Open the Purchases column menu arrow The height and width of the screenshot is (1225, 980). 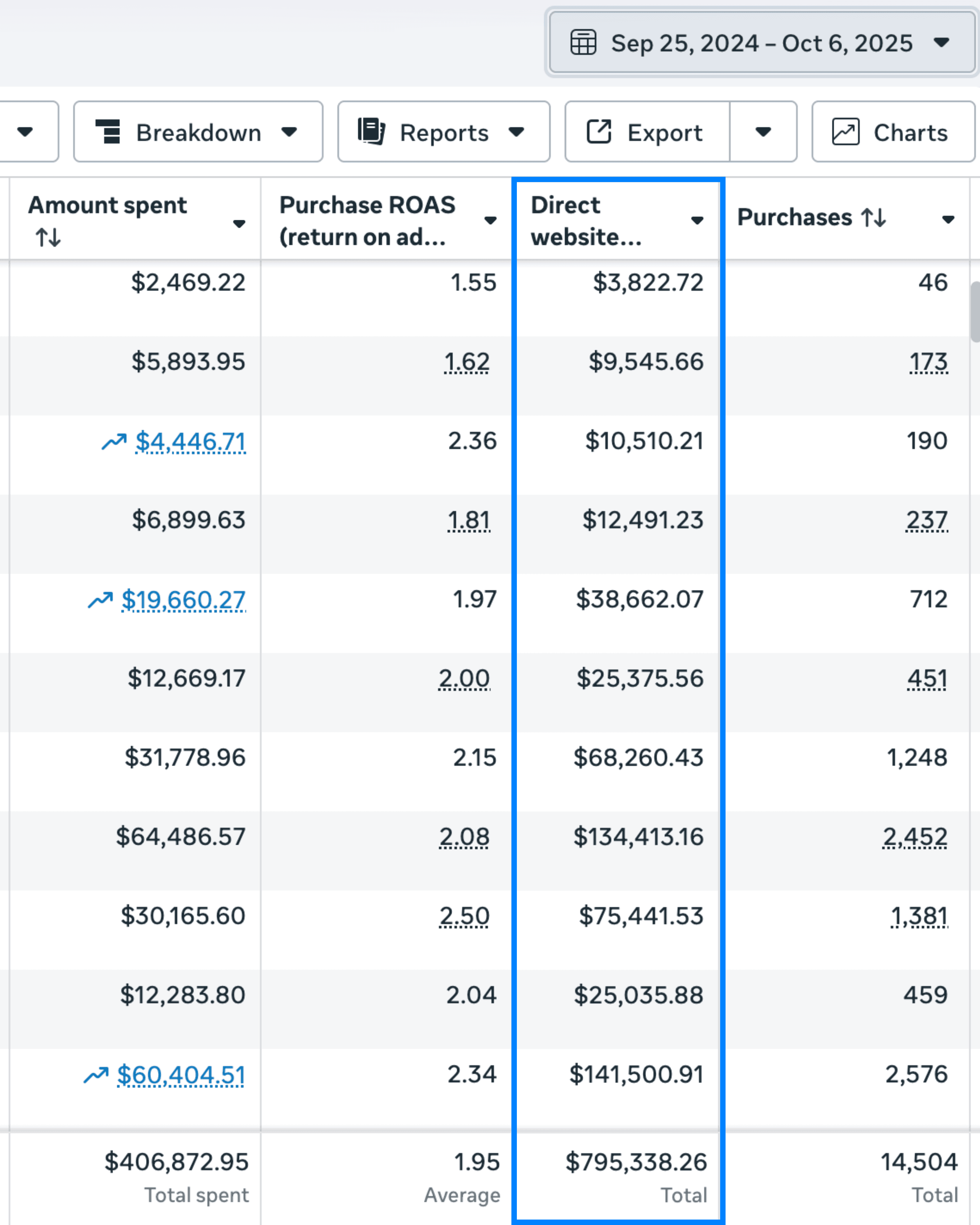(947, 219)
